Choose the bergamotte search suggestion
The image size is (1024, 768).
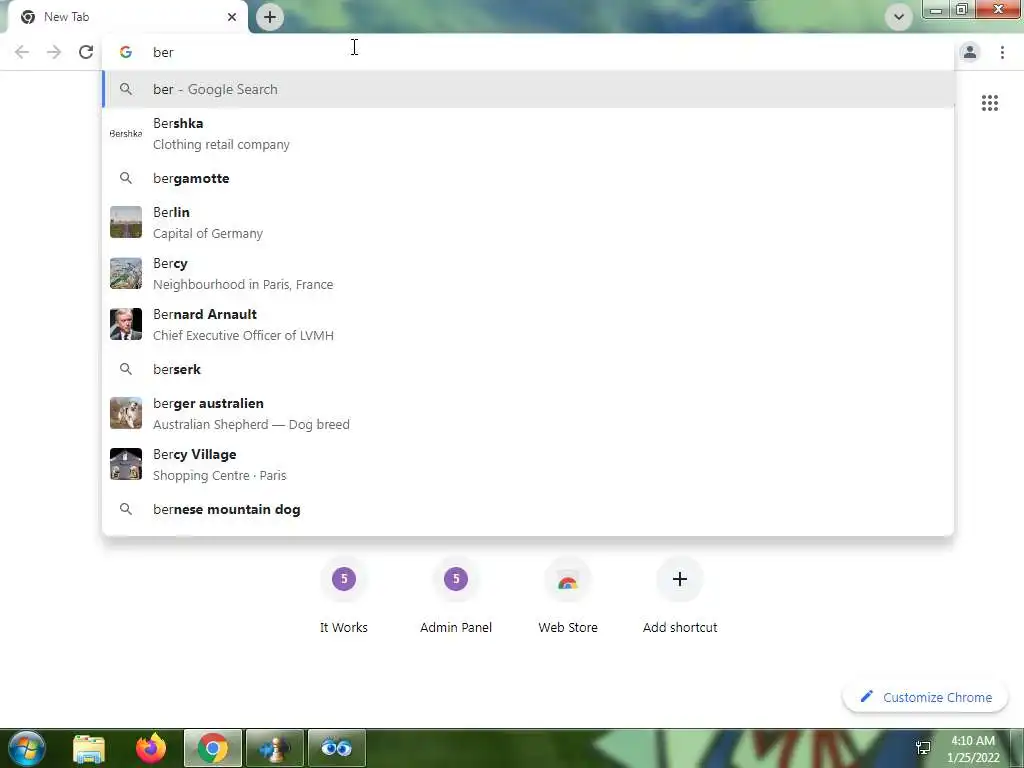click(529, 178)
